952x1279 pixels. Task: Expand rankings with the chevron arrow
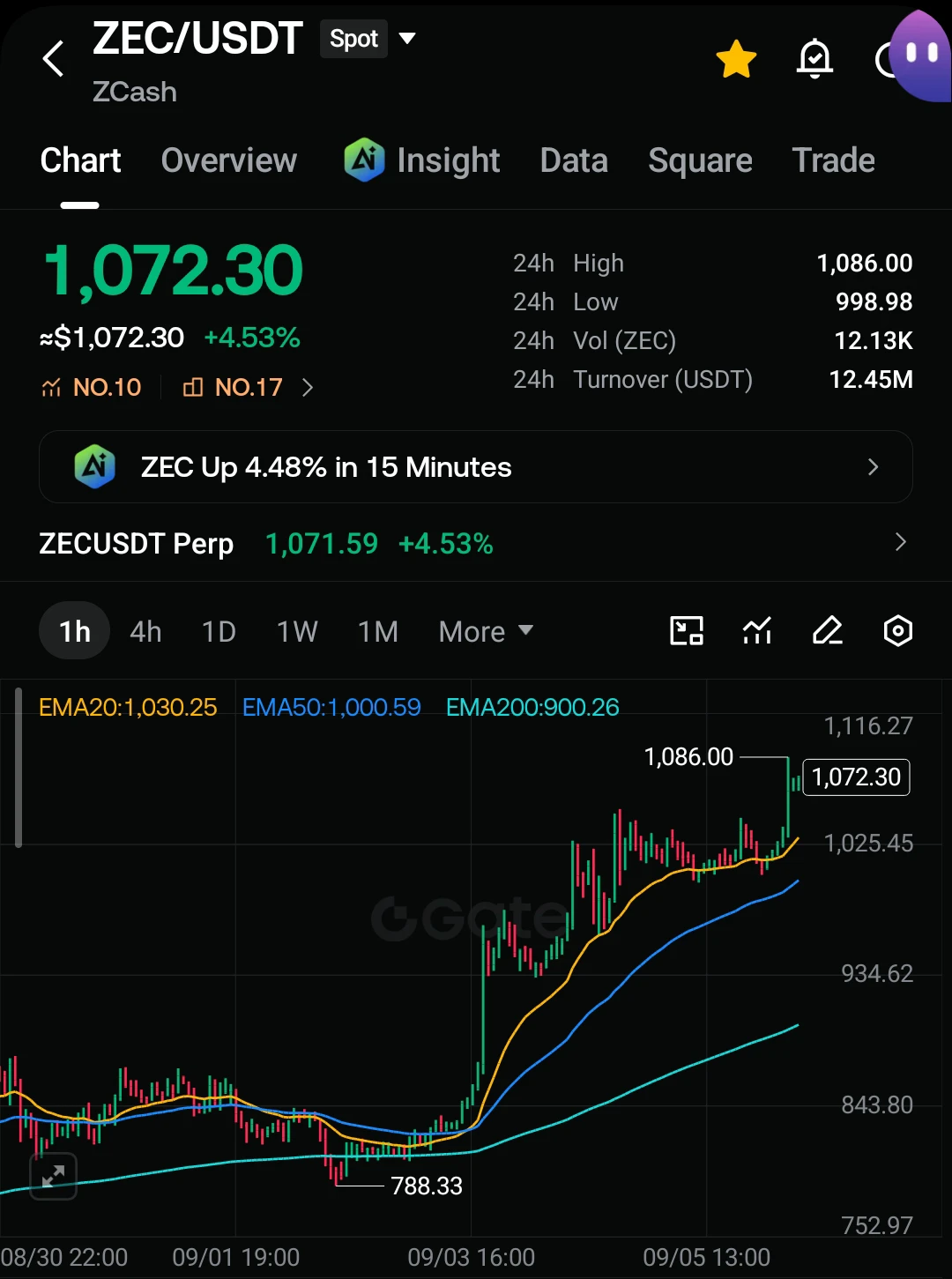coord(308,387)
